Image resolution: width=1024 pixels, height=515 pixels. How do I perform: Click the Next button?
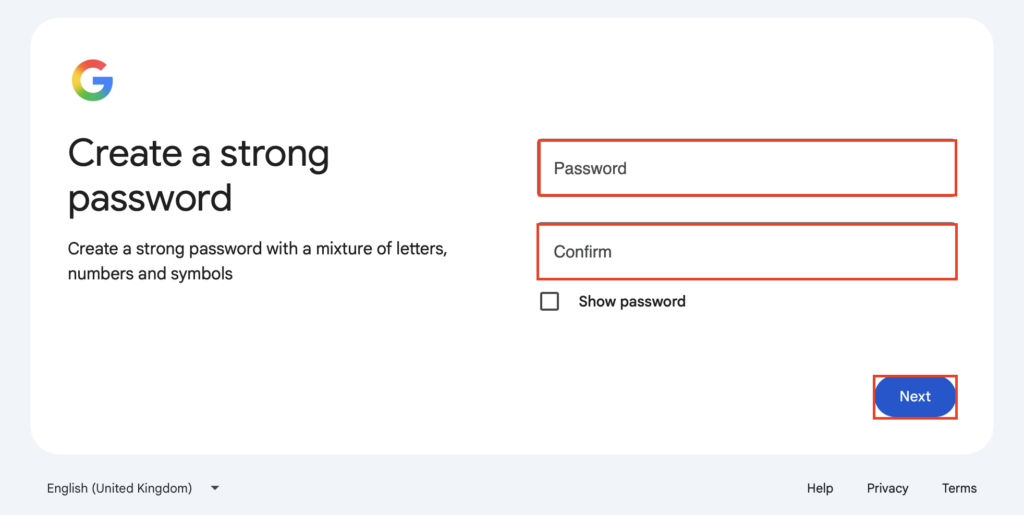(915, 397)
